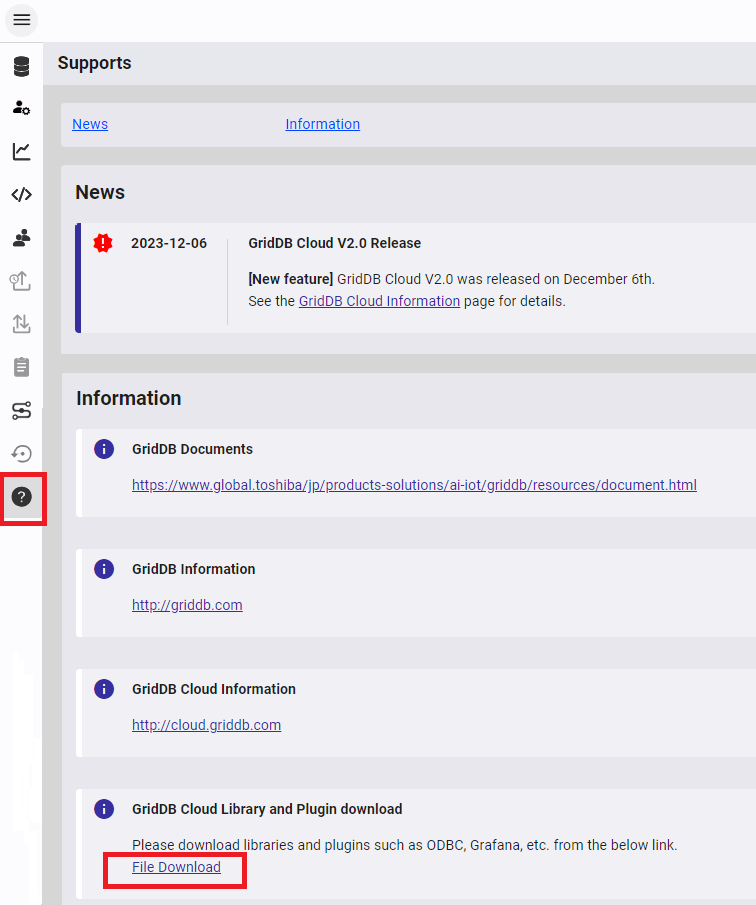Open the GridDB Cloud Information link in news
Viewport: 756px width, 905px height.
(x=379, y=301)
